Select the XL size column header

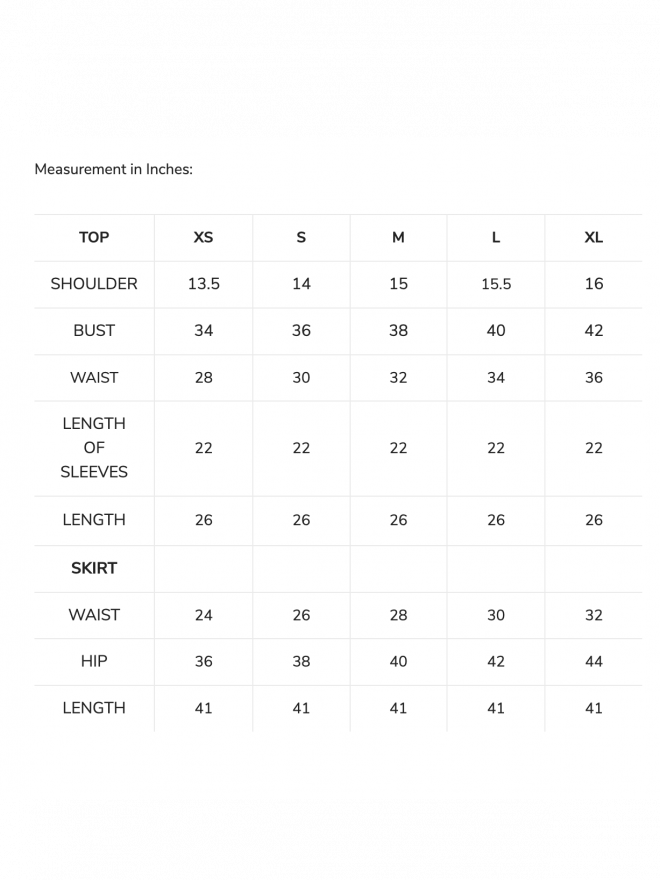594,237
